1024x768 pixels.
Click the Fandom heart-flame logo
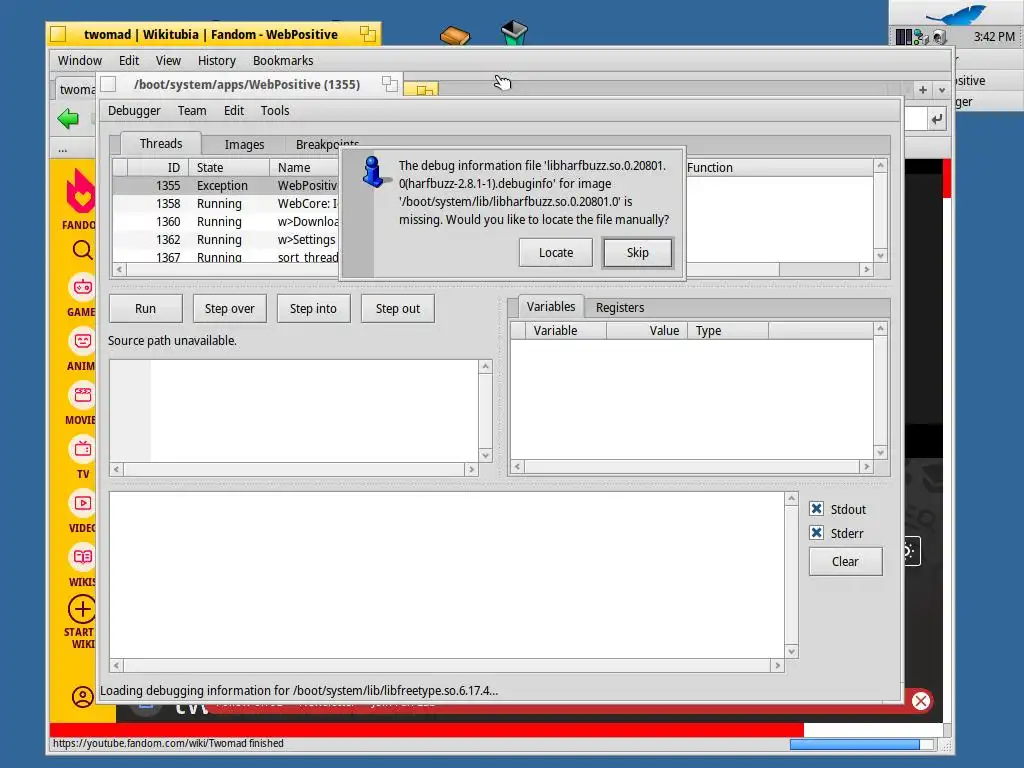pyautogui.click(x=80, y=191)
